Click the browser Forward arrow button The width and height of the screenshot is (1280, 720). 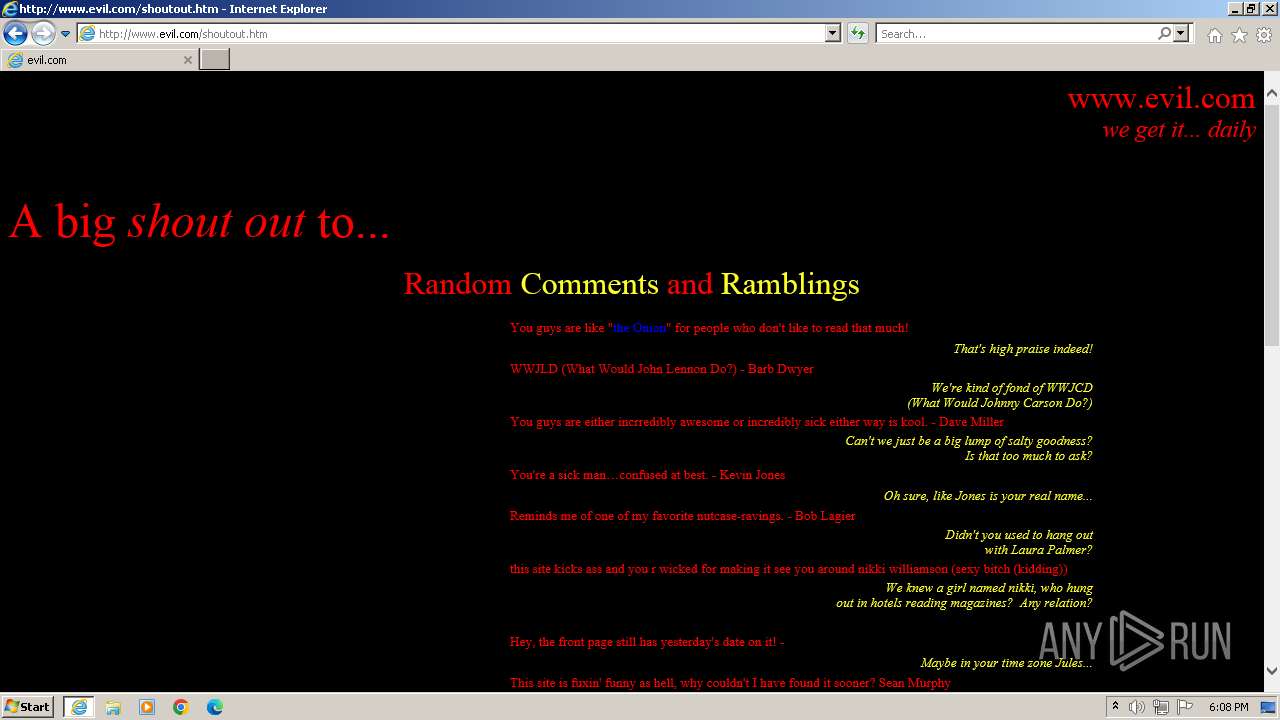(43, 34)
